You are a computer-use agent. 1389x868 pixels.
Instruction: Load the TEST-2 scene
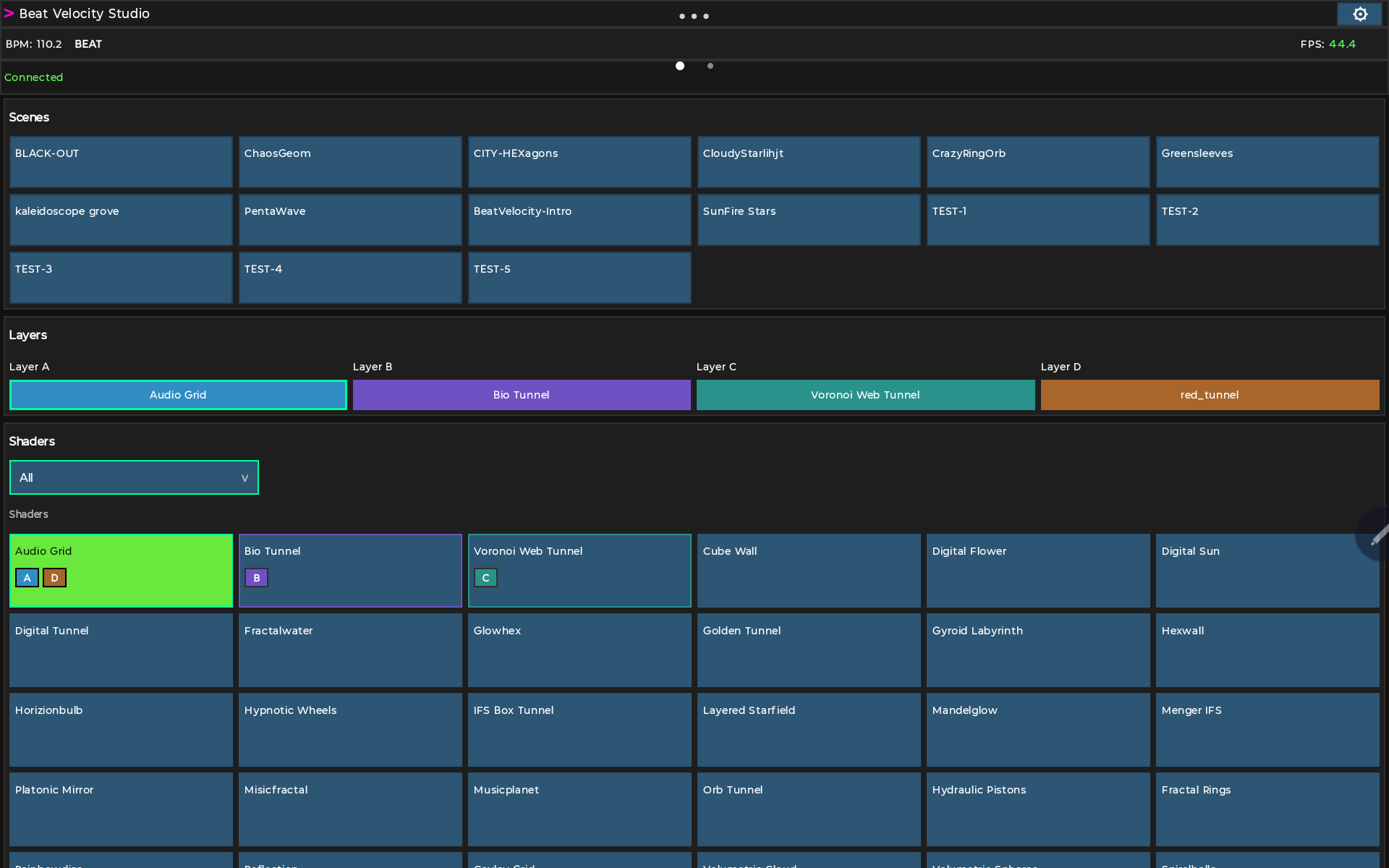[x=1267, y=220]
